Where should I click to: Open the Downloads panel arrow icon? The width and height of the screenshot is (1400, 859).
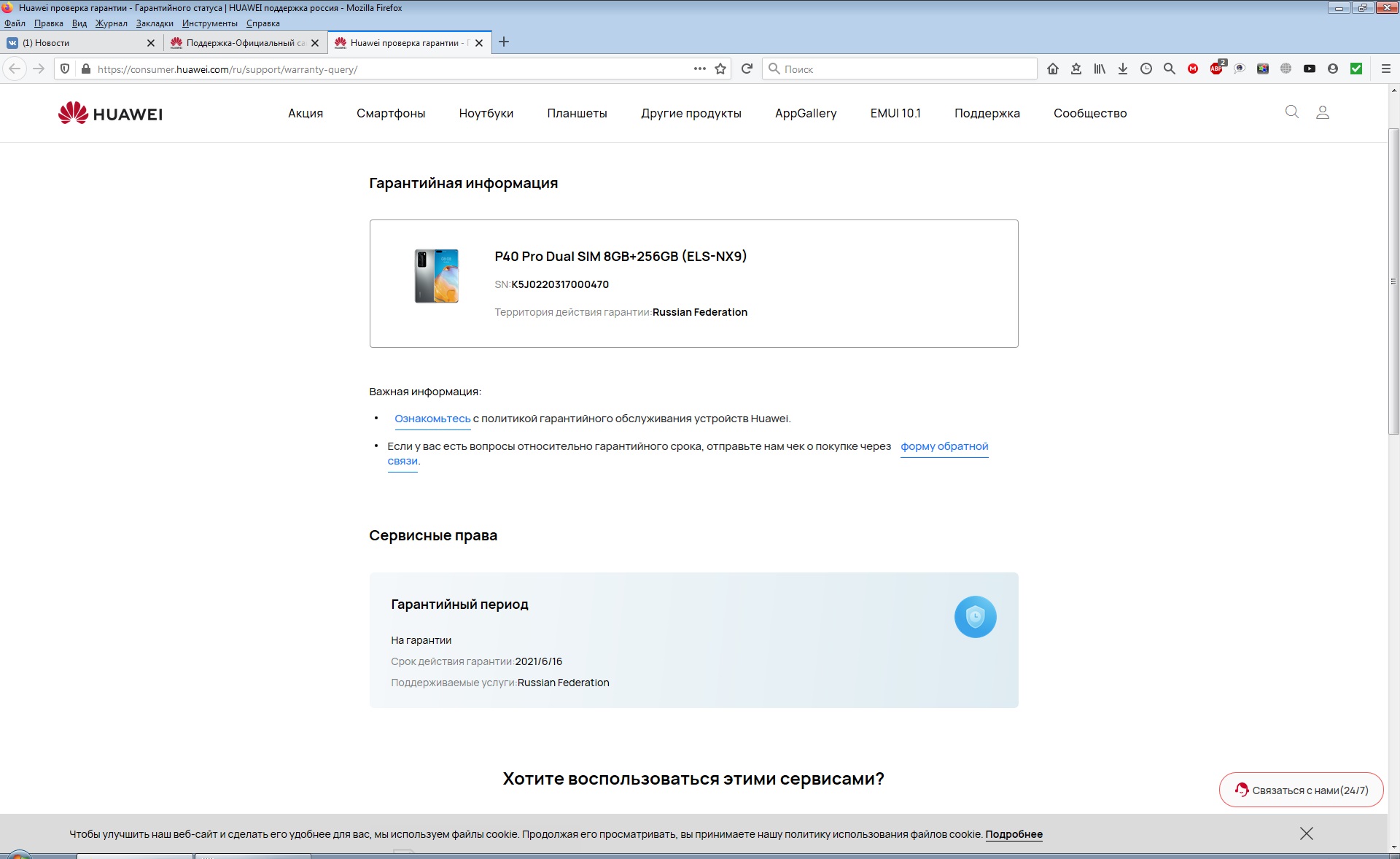1123,69
